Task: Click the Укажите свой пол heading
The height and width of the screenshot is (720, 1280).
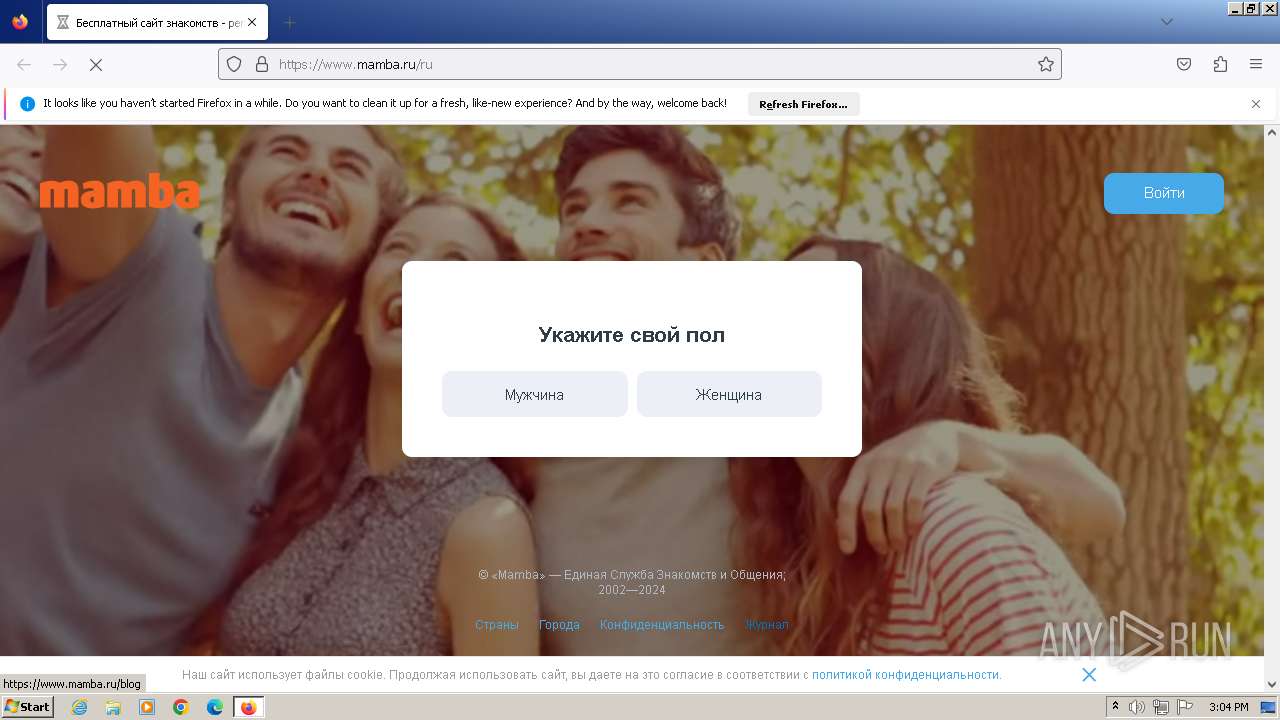Action: click(631, 335)
